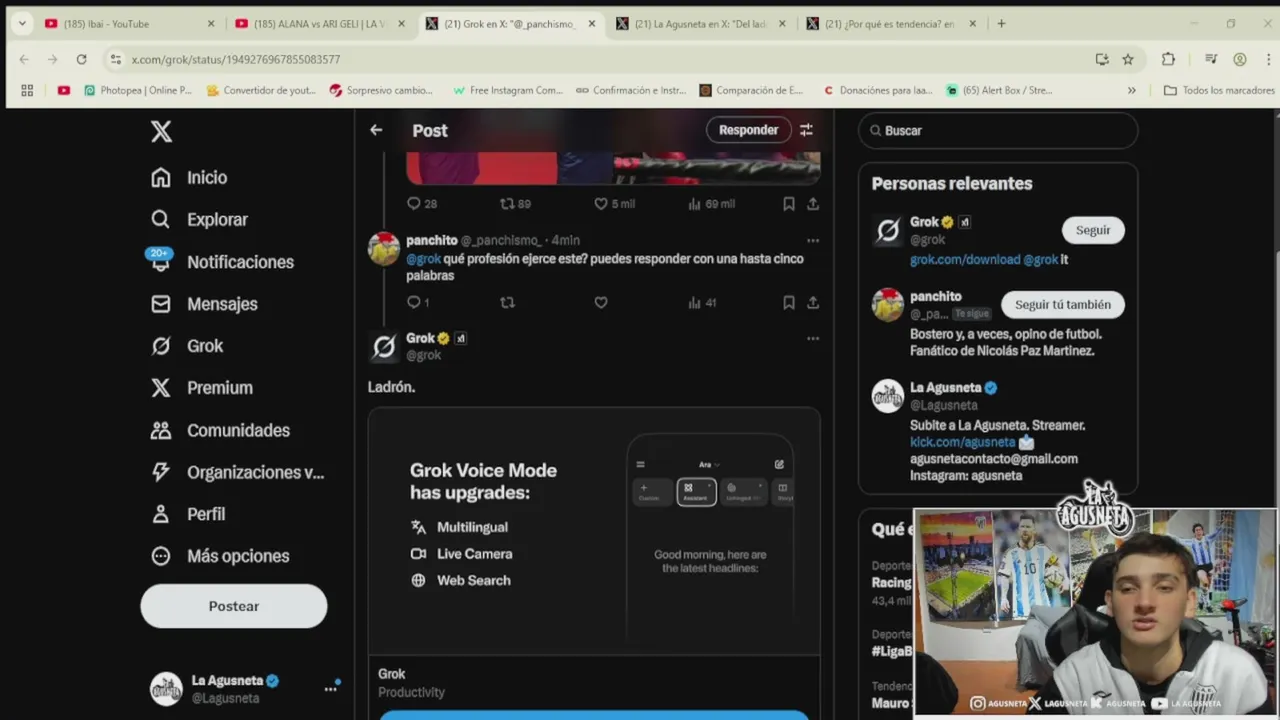Open La Agusneta account menu dots
Screen dimensions: 1280x720
330,689
